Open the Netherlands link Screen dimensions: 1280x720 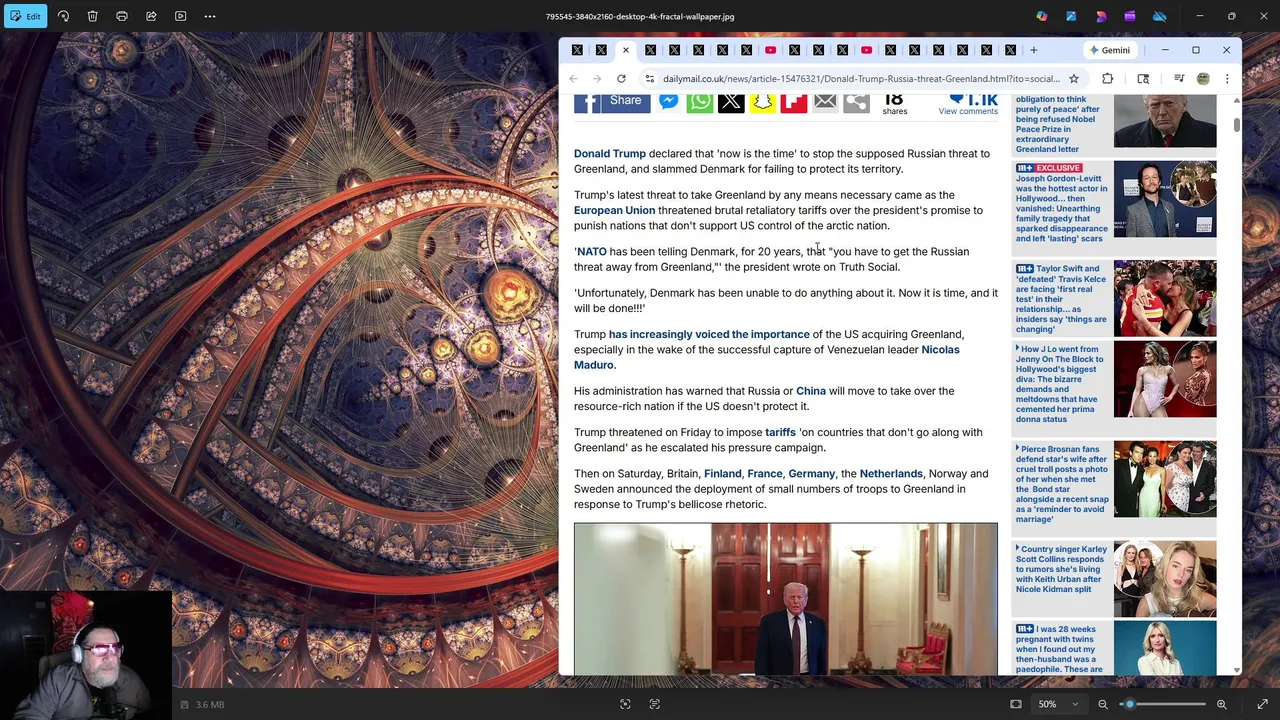[x=891, y=473]
